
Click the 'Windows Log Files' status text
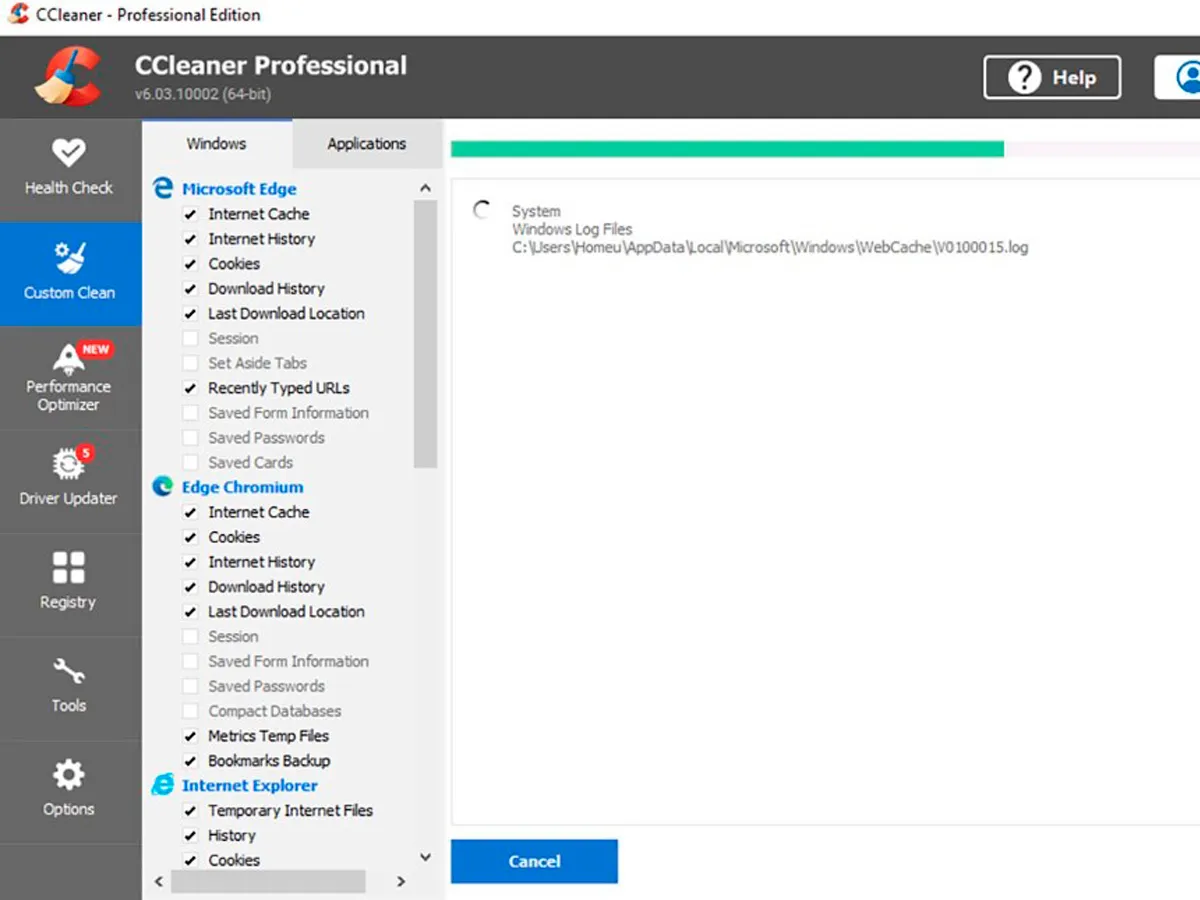(572, 229)
